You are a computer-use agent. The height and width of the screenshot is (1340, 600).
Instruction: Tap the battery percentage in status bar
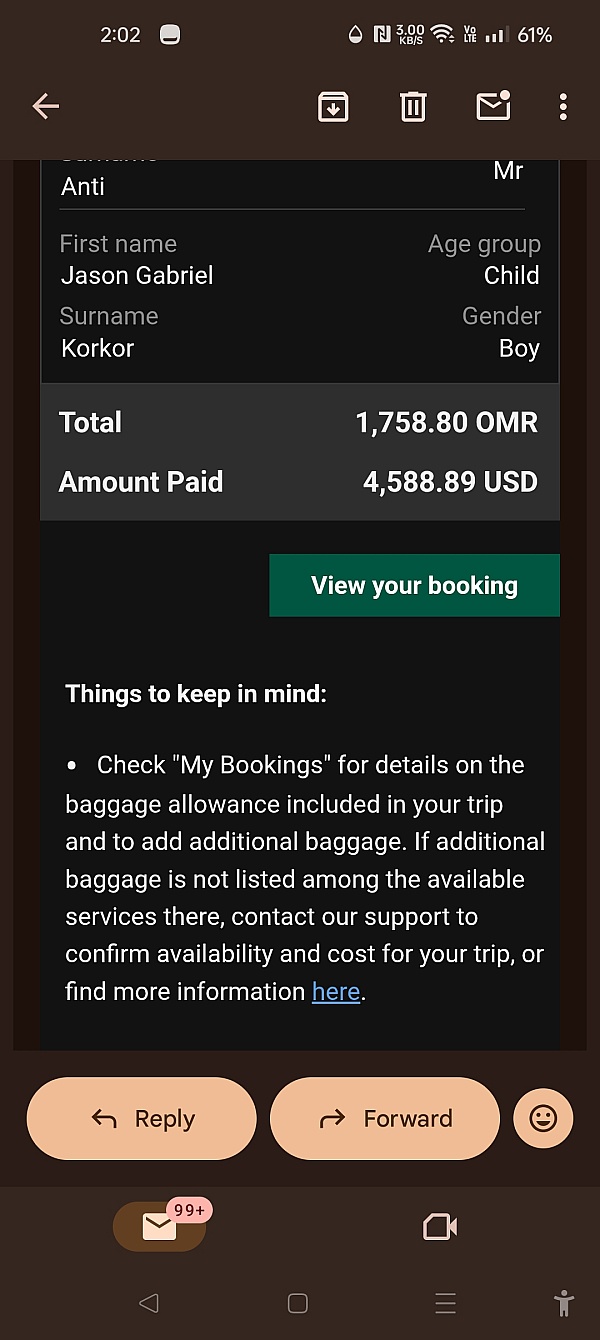tap(534, 35)
